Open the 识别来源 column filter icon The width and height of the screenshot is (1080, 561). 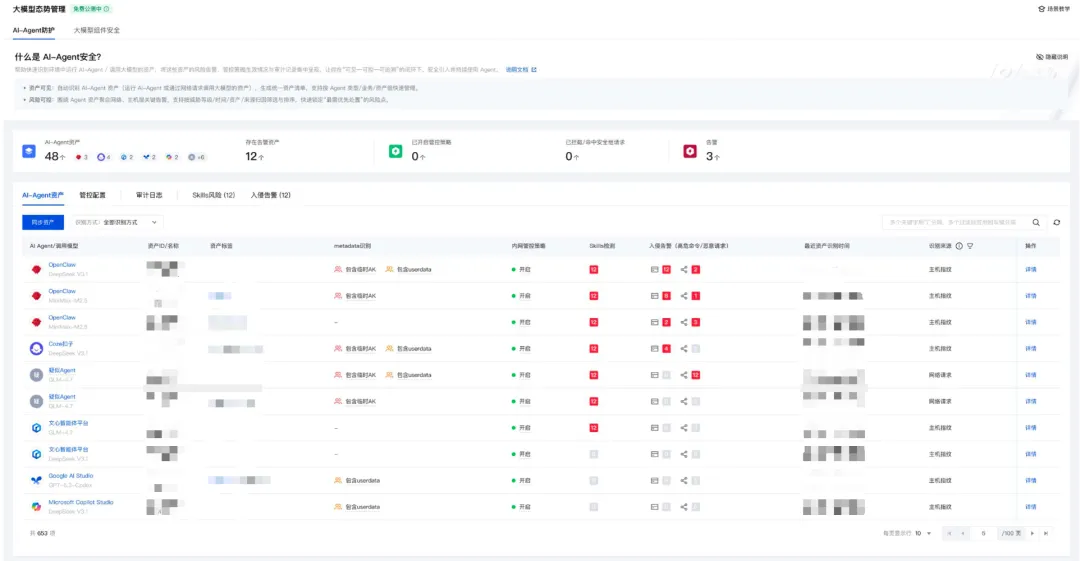coord(970,246)
